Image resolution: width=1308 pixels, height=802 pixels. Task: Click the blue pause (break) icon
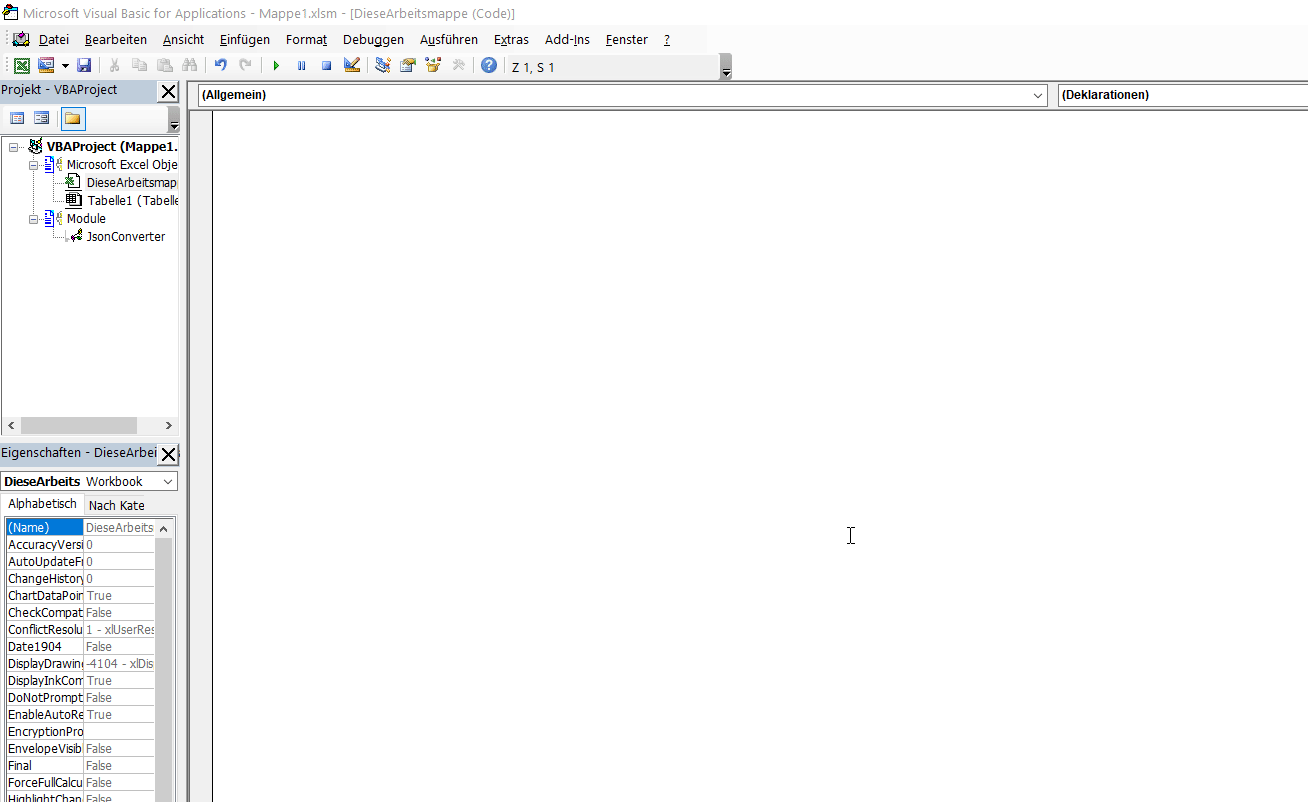click(x=301, y=66)
